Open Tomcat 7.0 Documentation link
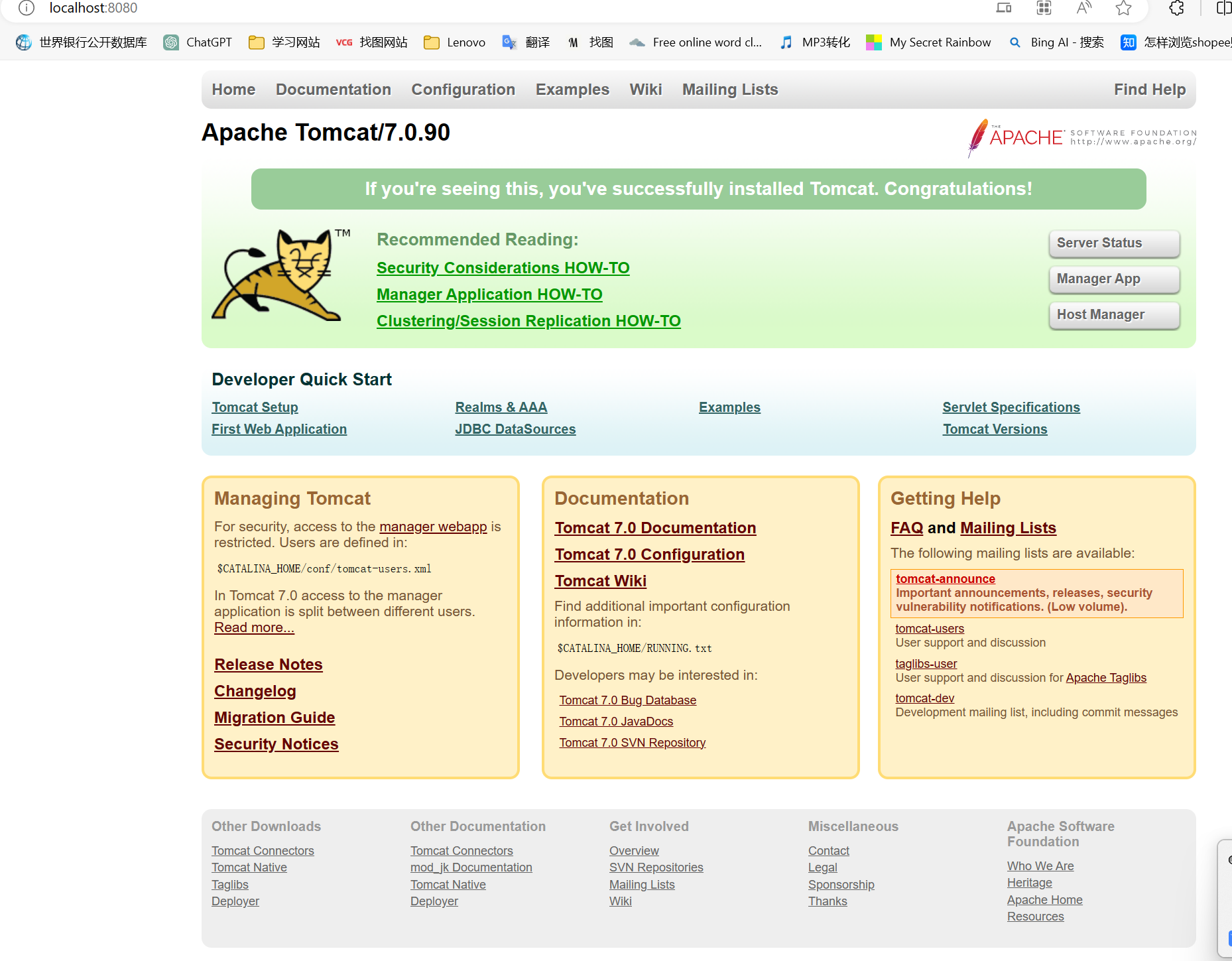Screen dimensions: 1232x961 click(x=655, y=528)
